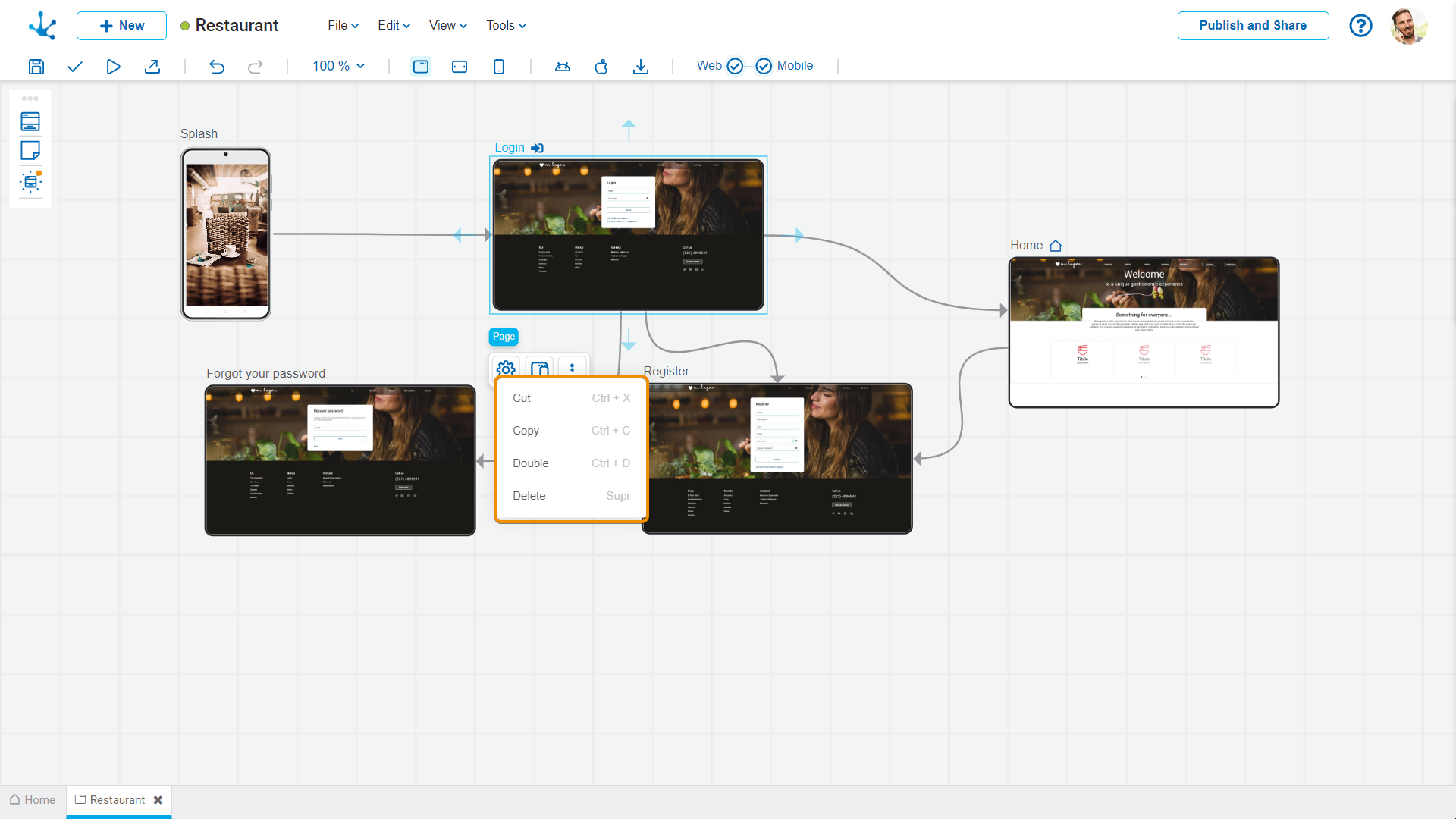This screenshot has width=1456, height=819.
Task: Click the export icon in the toolbar
Action: point(153,66)
